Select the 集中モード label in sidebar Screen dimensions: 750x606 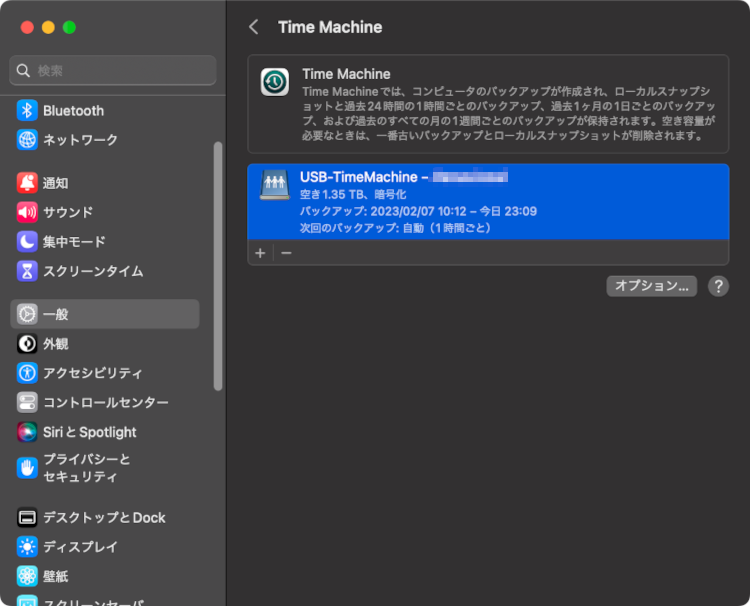[x=74, y=242]
